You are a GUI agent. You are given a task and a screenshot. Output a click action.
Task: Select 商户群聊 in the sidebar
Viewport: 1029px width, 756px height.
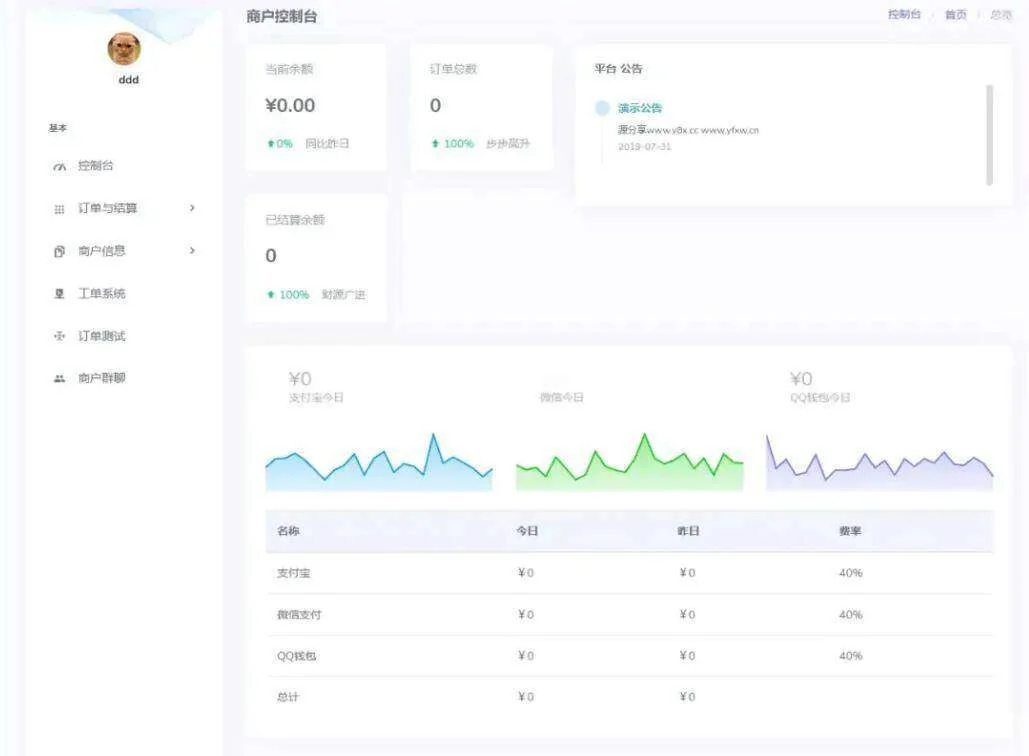pos(102,379)
